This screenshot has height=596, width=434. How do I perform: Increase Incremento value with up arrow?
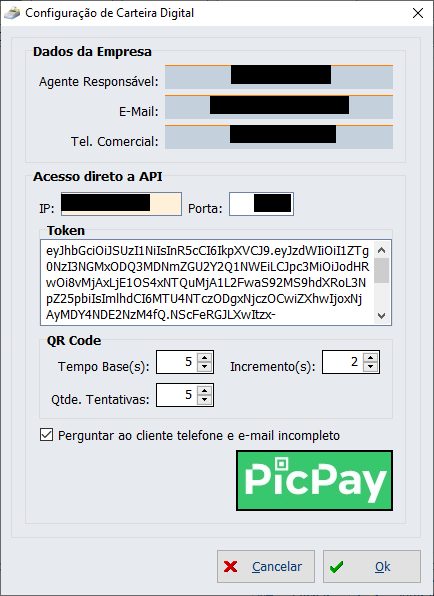click(x=371, y=358)
